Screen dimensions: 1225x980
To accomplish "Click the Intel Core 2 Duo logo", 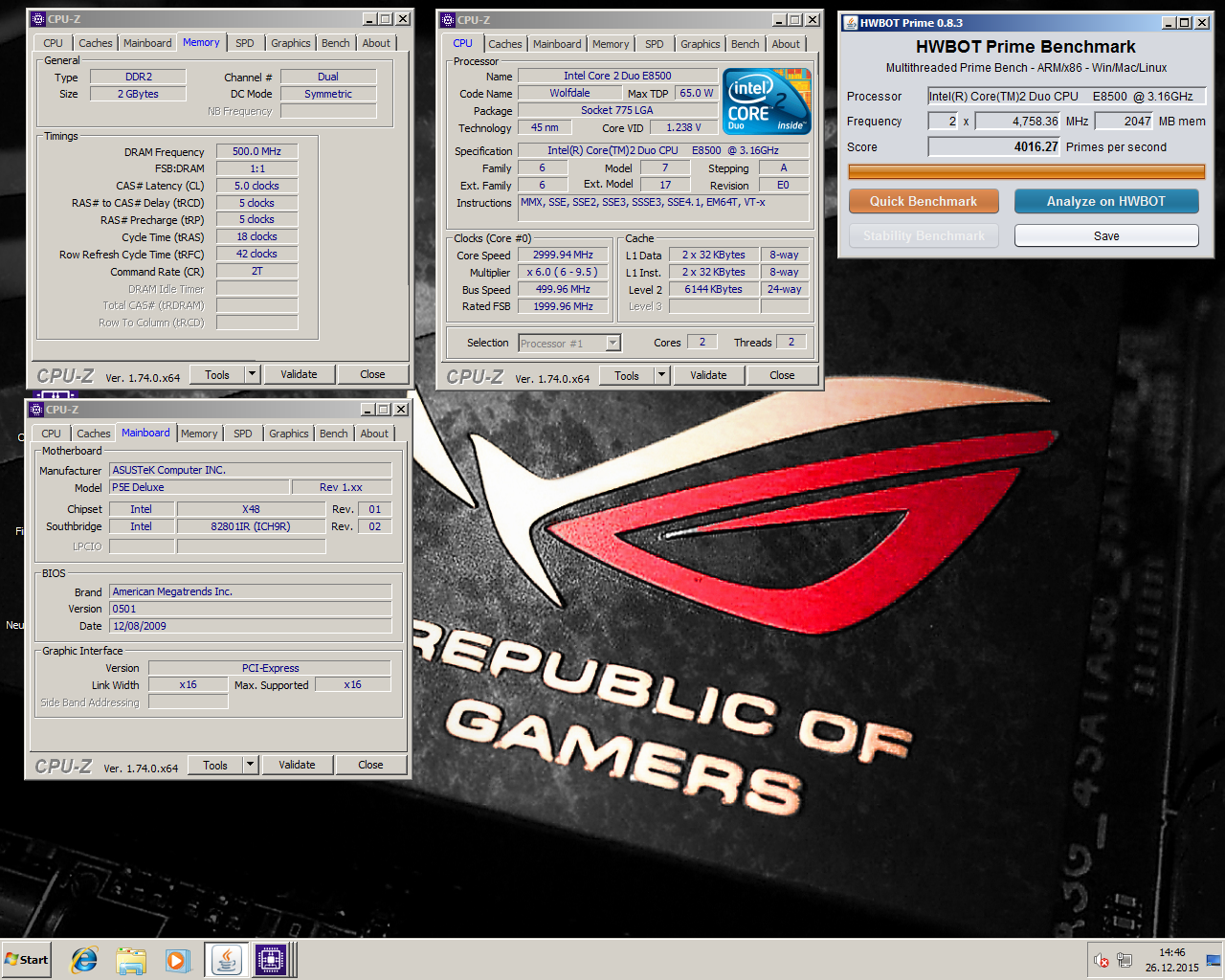I will (x=768, y=100).
